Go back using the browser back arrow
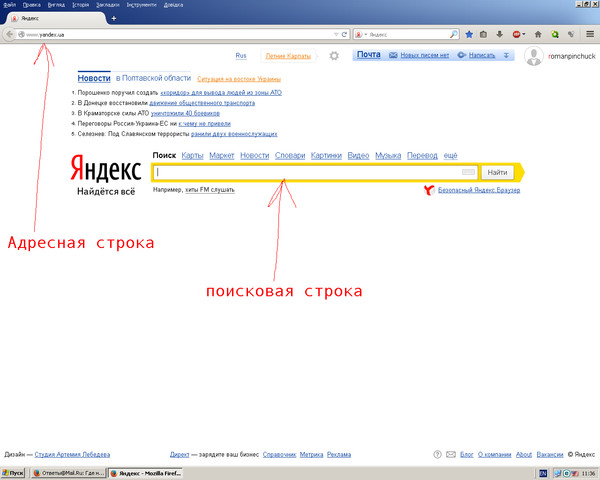 point(9,34)
